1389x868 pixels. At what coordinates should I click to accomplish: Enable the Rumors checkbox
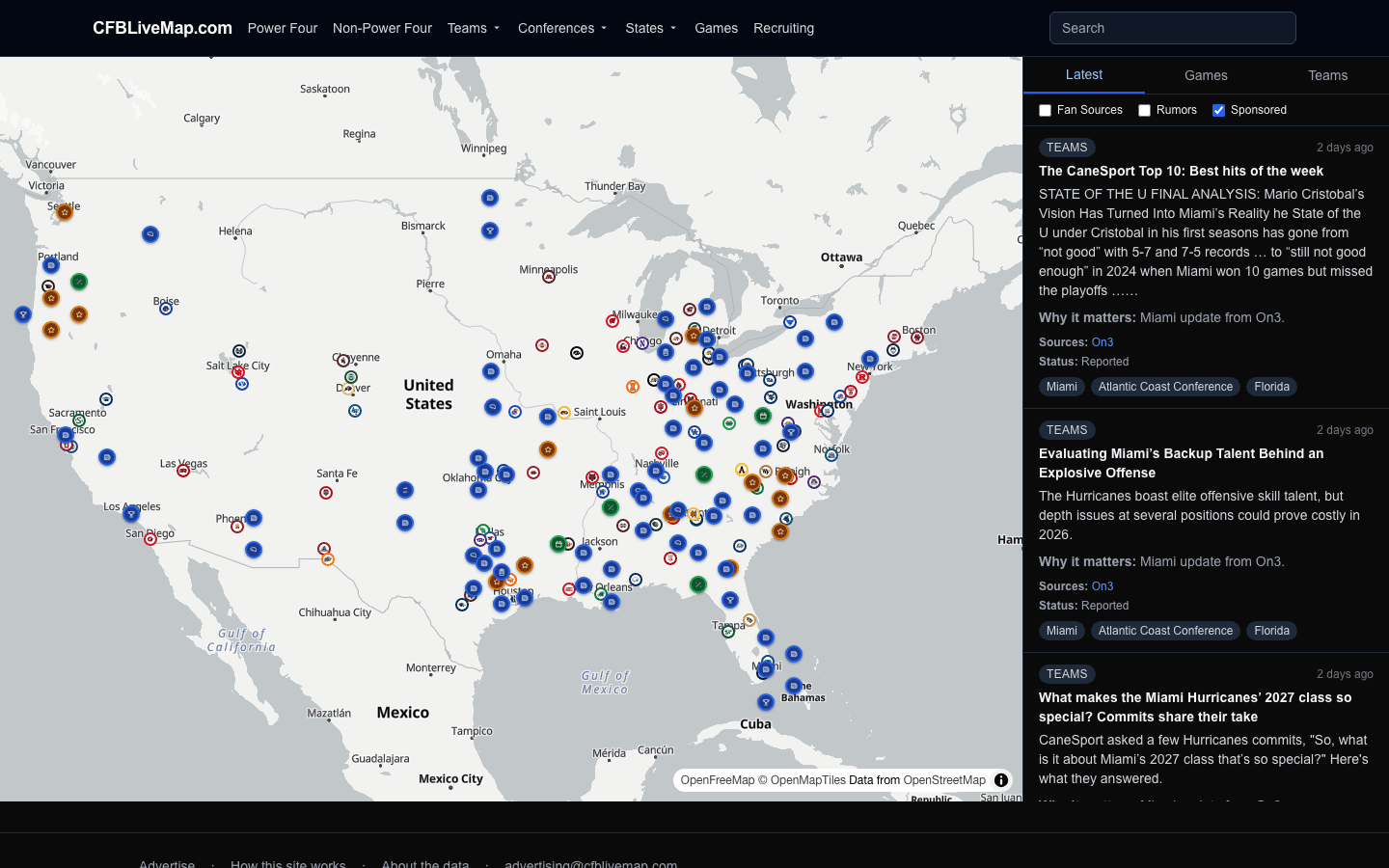(1144, 110)
